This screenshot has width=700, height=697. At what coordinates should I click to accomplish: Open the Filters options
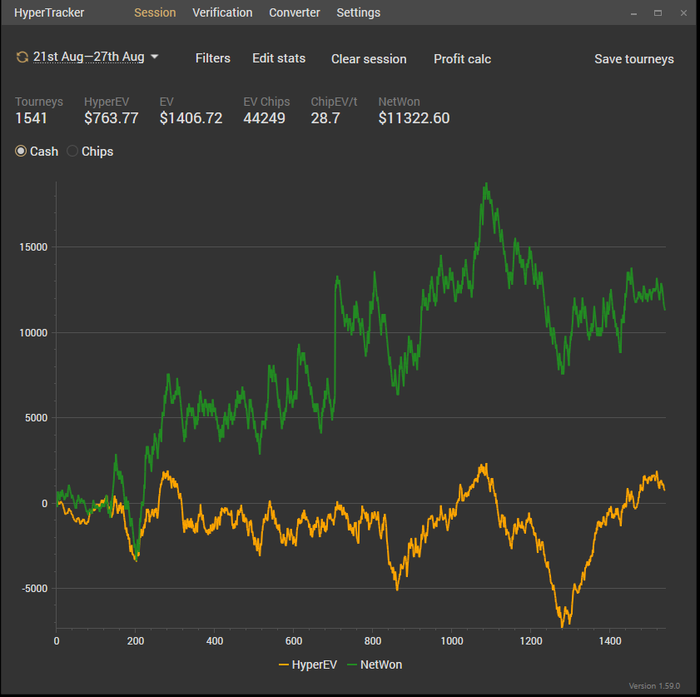click(213, 58)
